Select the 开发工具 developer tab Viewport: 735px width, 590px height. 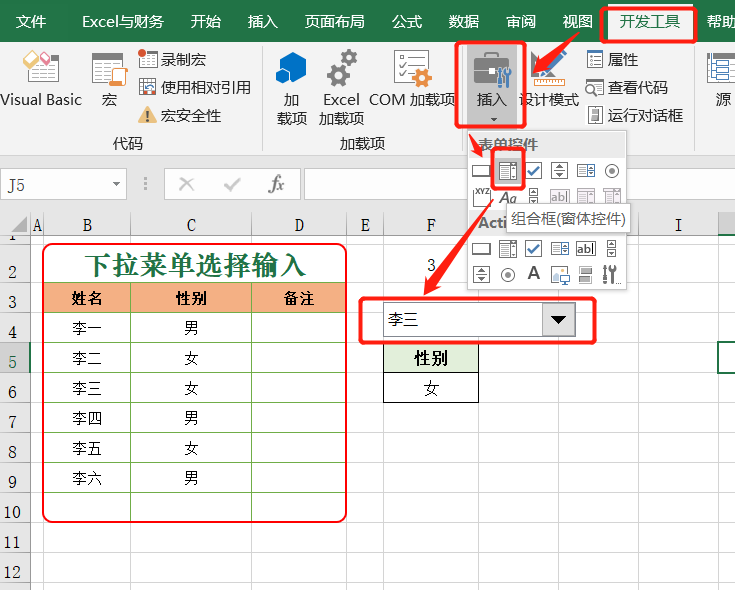coord(650,22)
